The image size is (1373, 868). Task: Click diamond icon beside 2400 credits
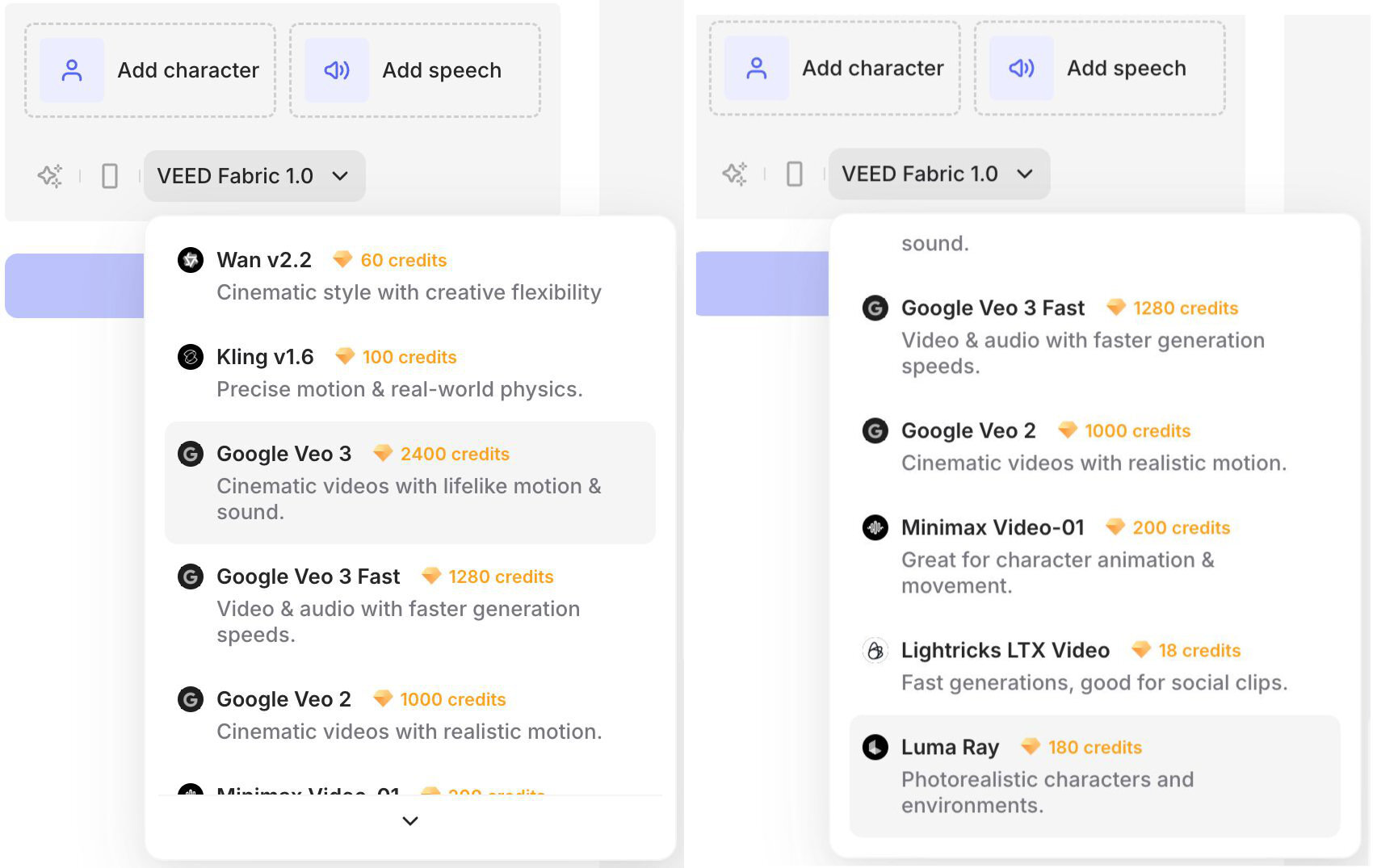pyautogui.click(x=383, y=453)
